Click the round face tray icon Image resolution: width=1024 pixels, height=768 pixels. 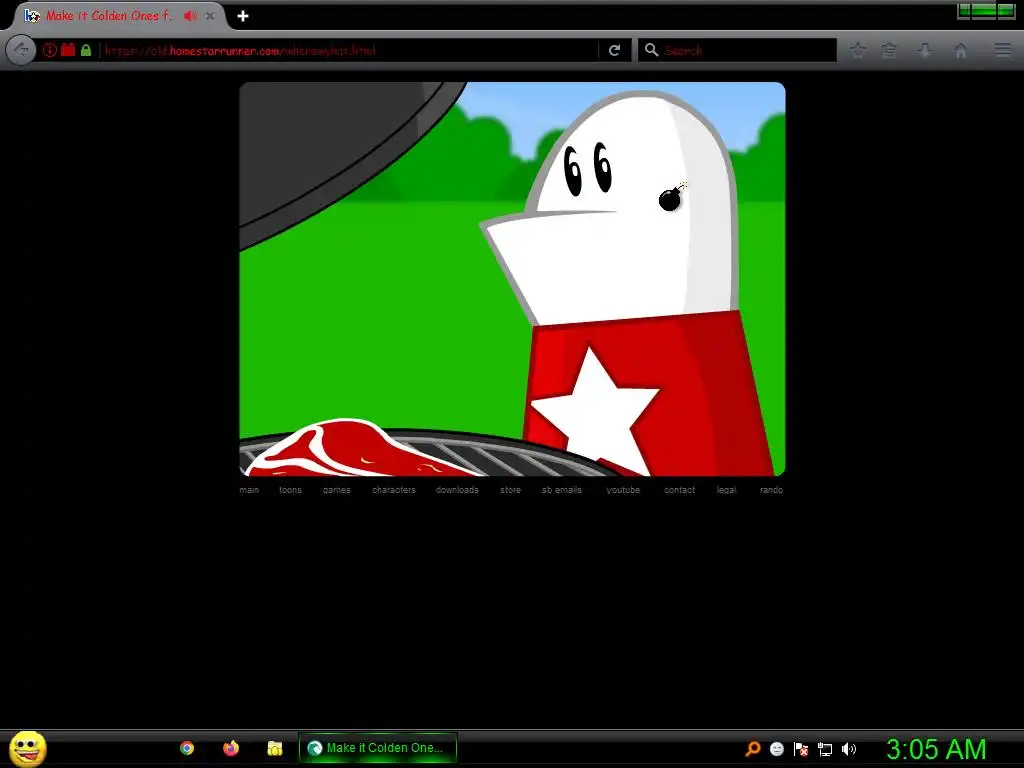[x=776, y=749]
